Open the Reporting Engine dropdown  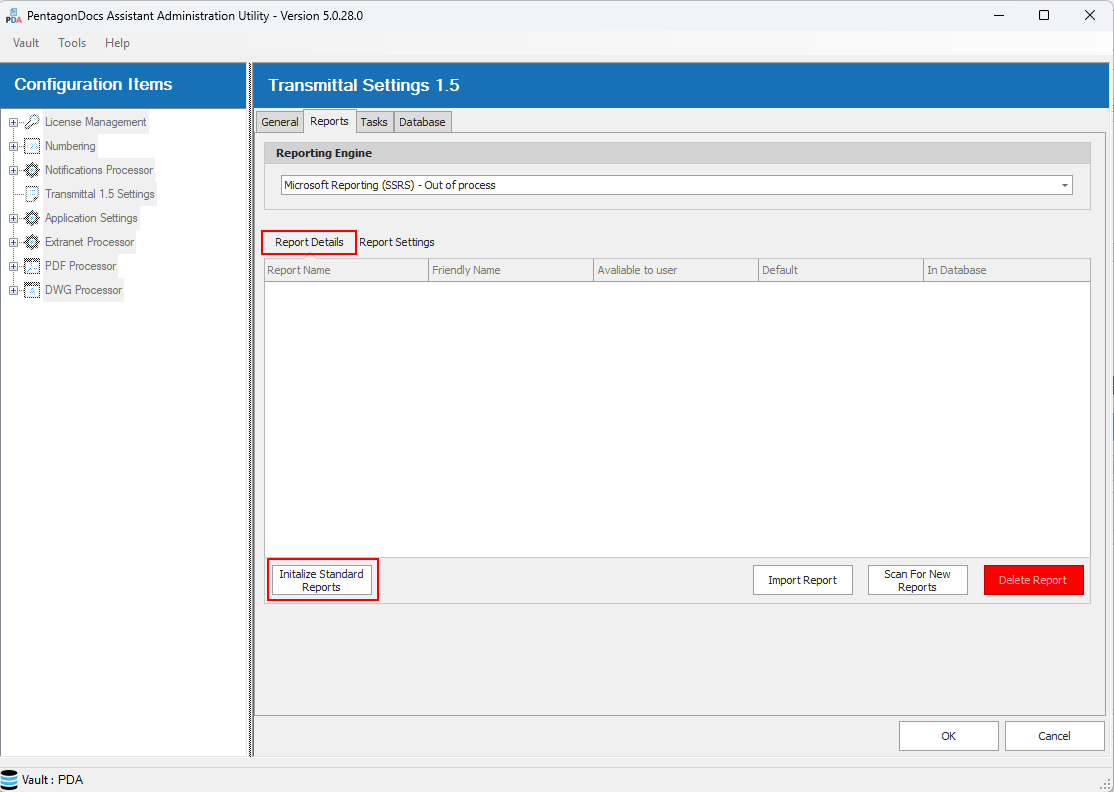1064,185
